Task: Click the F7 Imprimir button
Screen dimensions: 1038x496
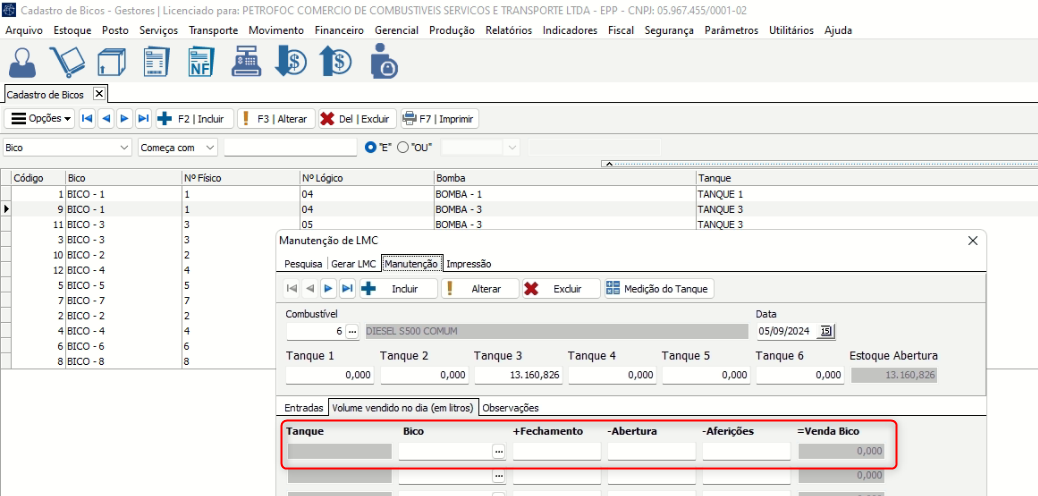Action: point(440,119)
